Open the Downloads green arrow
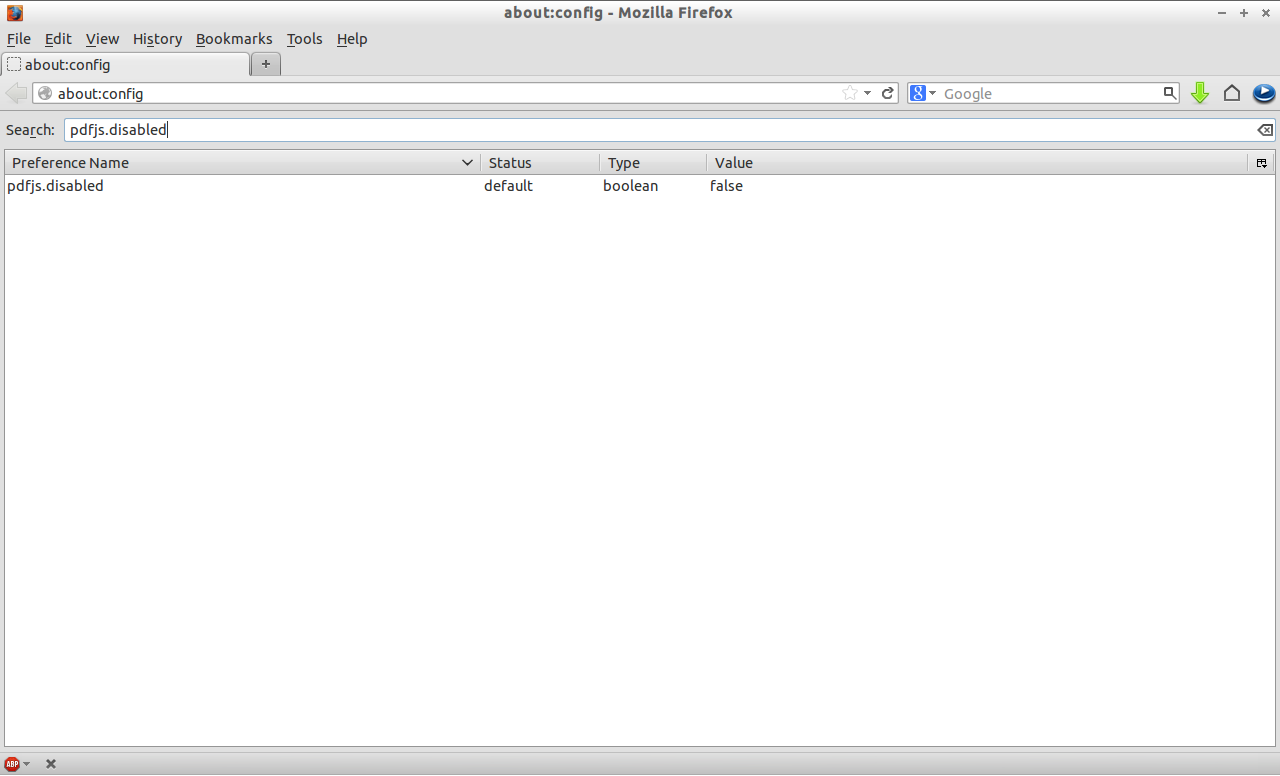This screenshot has height=776, width=1280. [x=1200, y=93]
